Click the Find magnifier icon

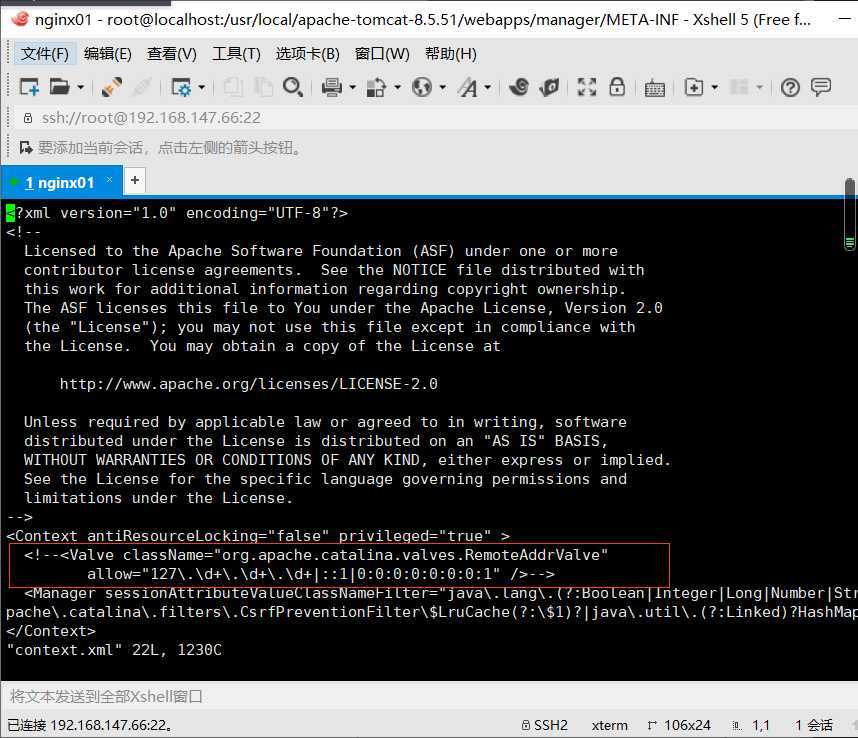pos(293,87)
